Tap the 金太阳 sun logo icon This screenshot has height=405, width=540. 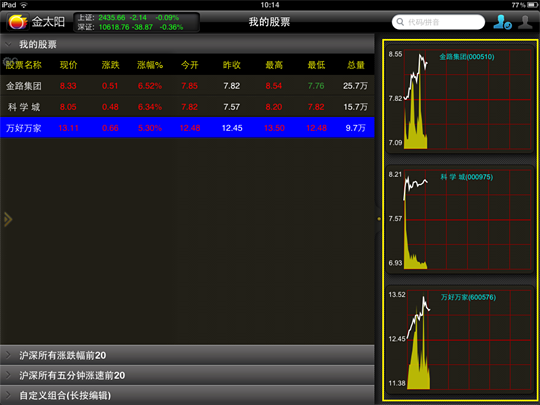pos(18,22)
